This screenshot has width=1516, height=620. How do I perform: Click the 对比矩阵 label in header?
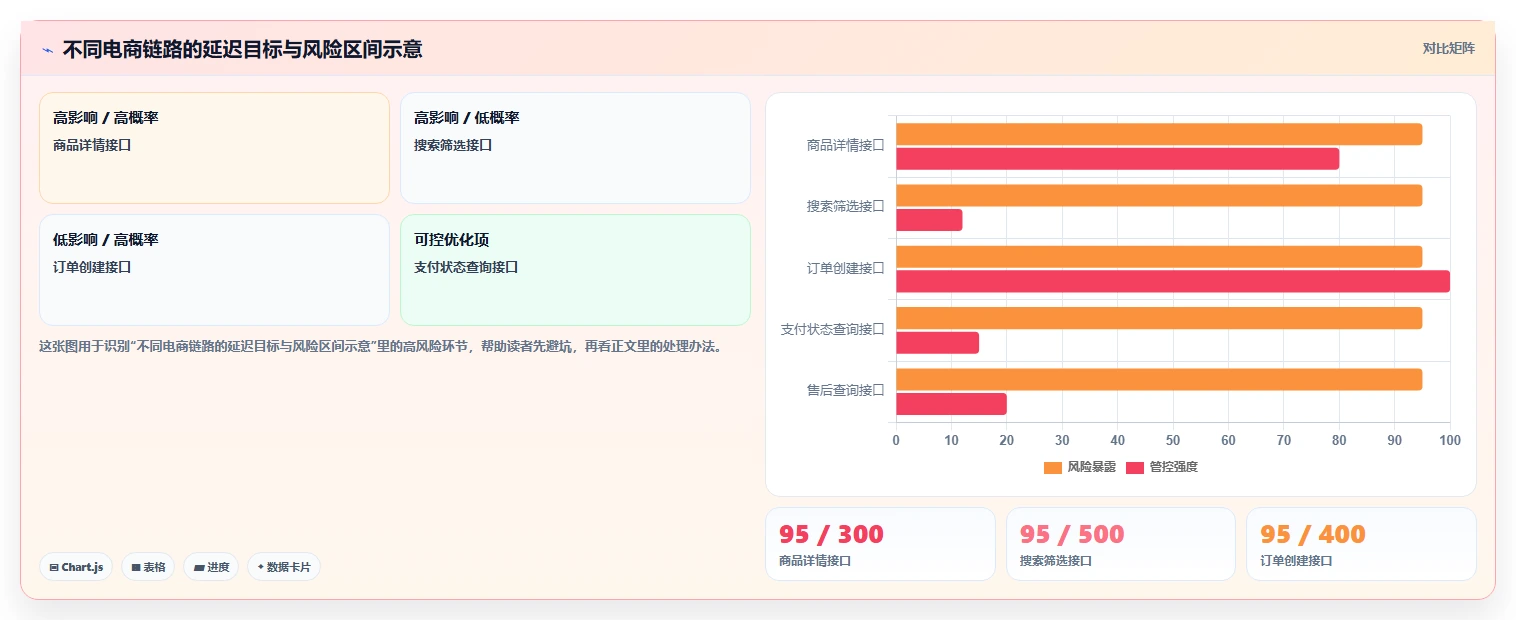pos(1448,48)
